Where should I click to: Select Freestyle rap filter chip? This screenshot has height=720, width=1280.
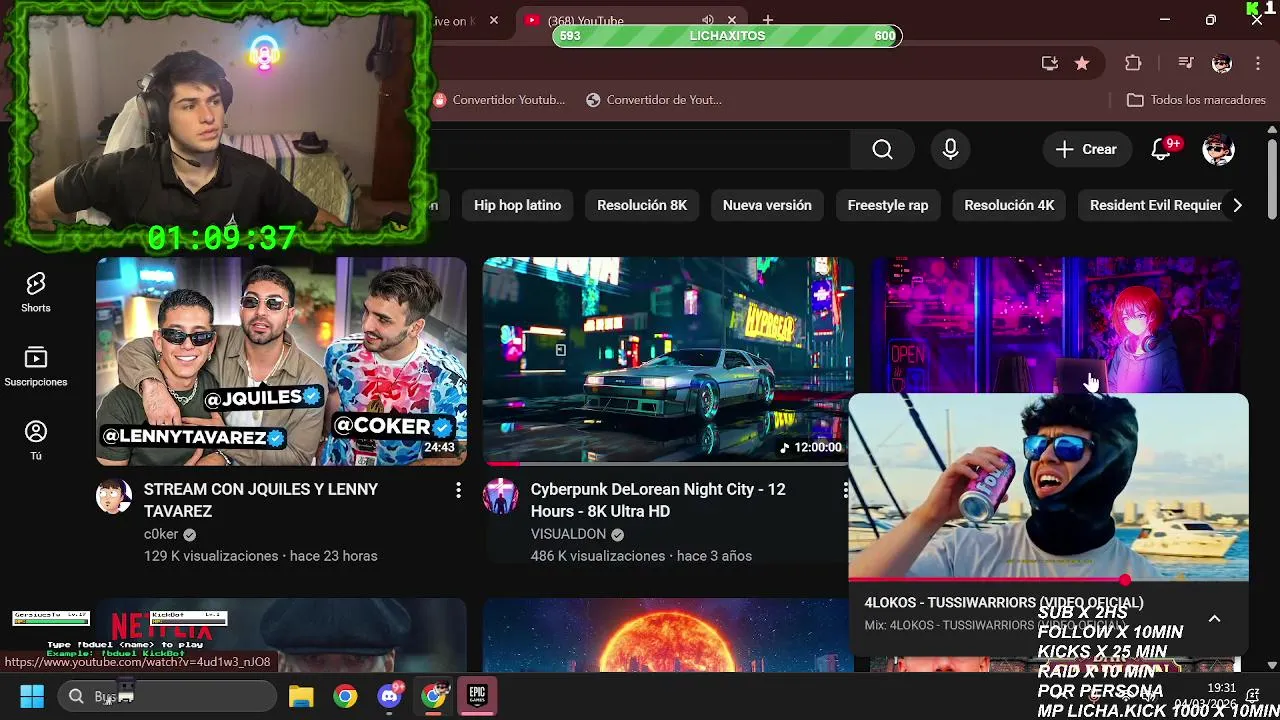(x=888, y=205)
